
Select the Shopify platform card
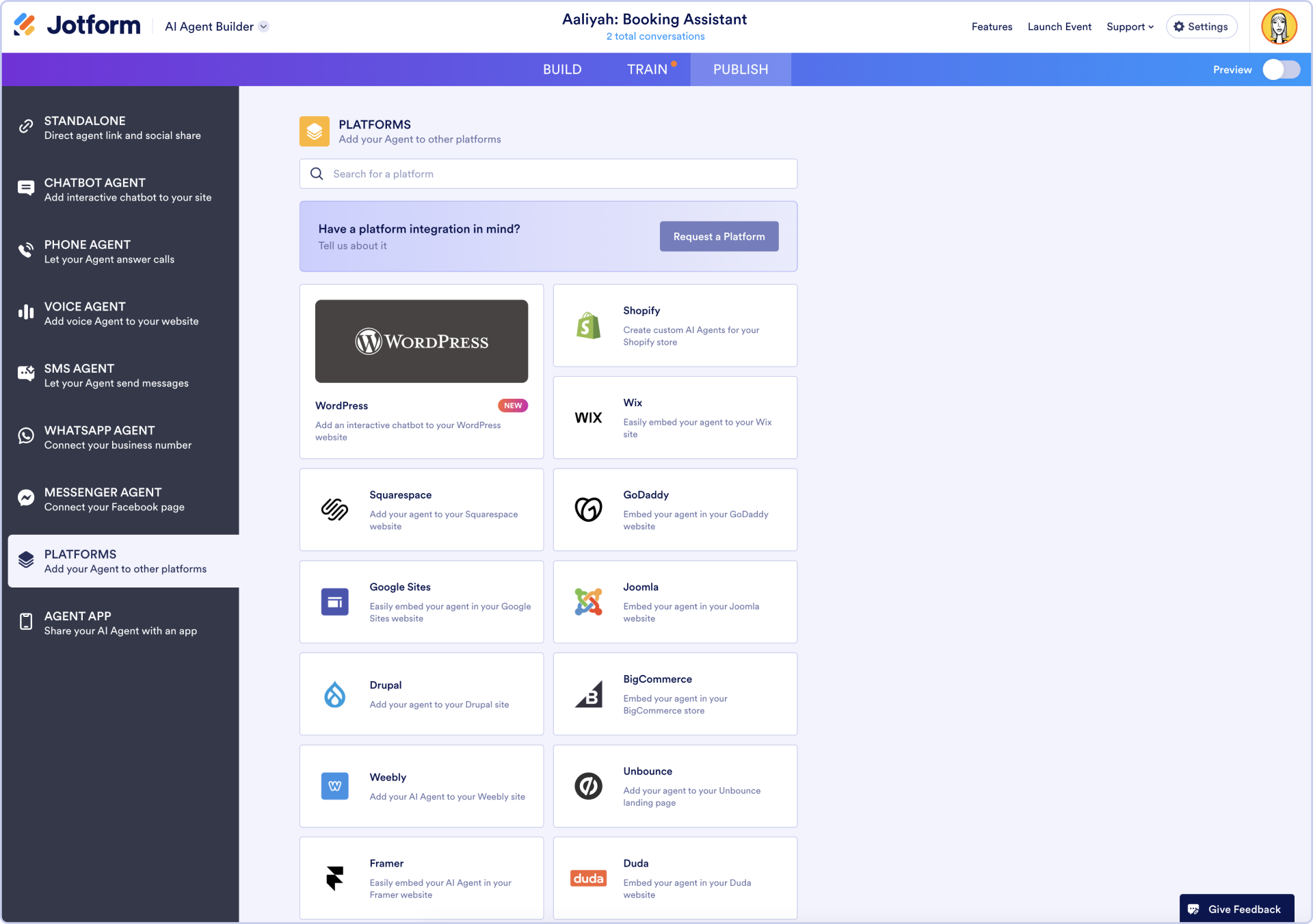[675, 325]
